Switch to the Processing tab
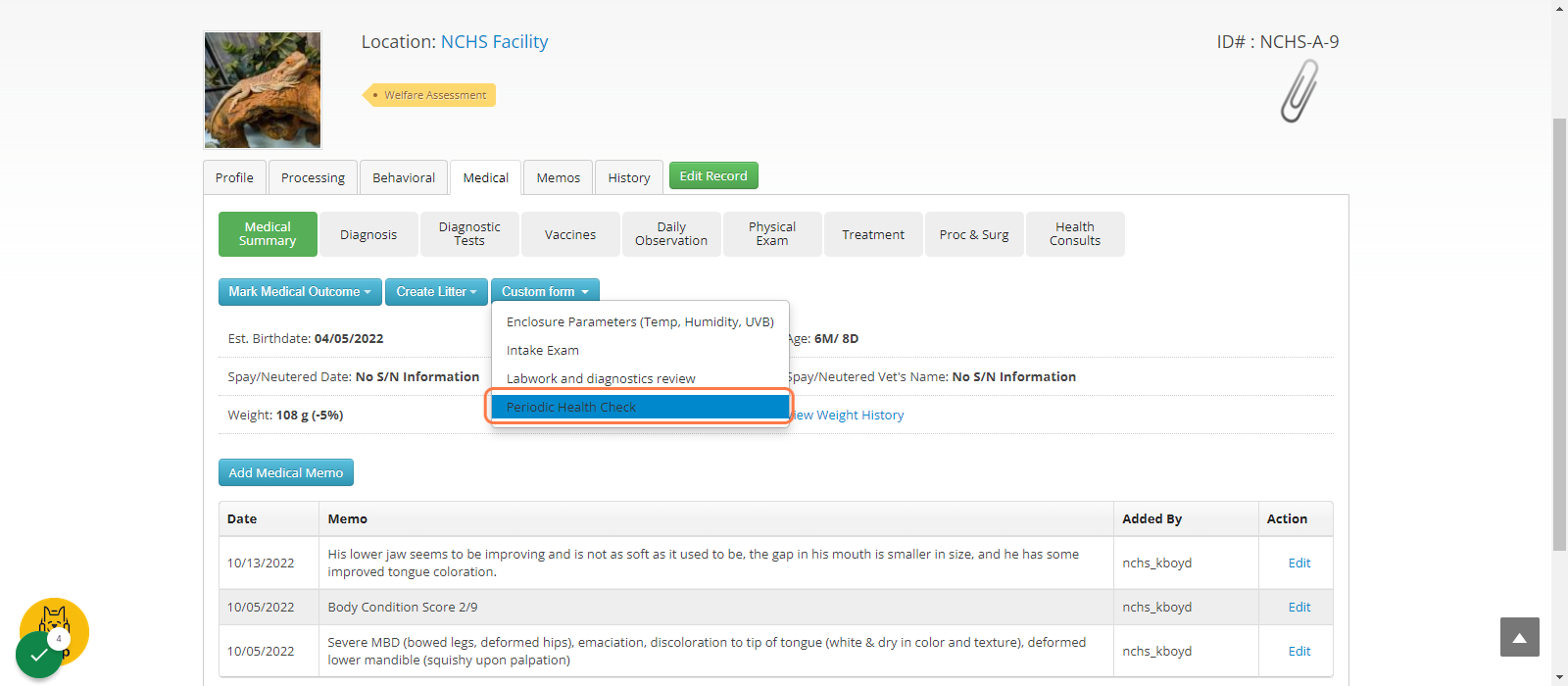 pos(313,177)
